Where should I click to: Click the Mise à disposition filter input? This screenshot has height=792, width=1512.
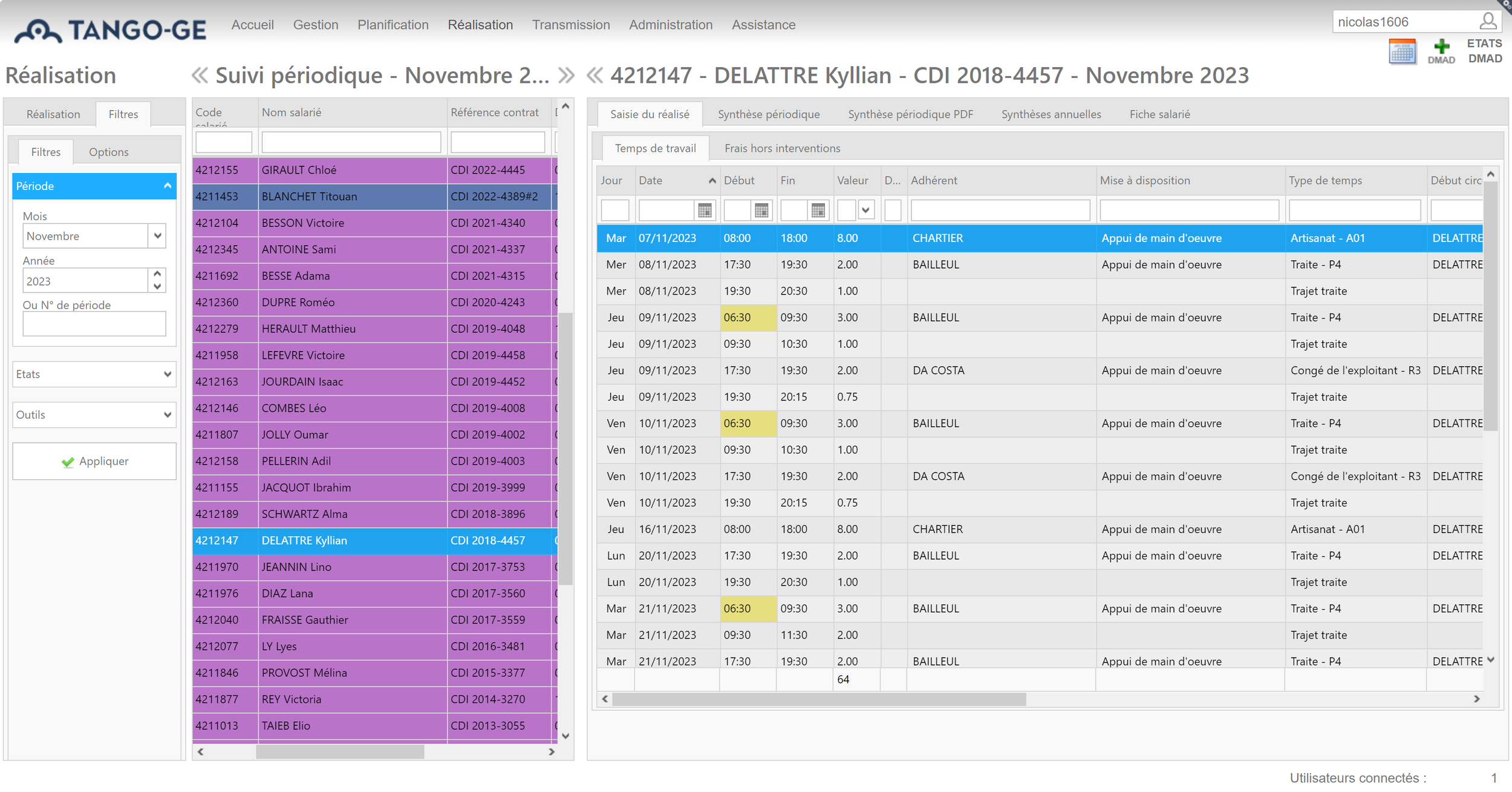1190,211
